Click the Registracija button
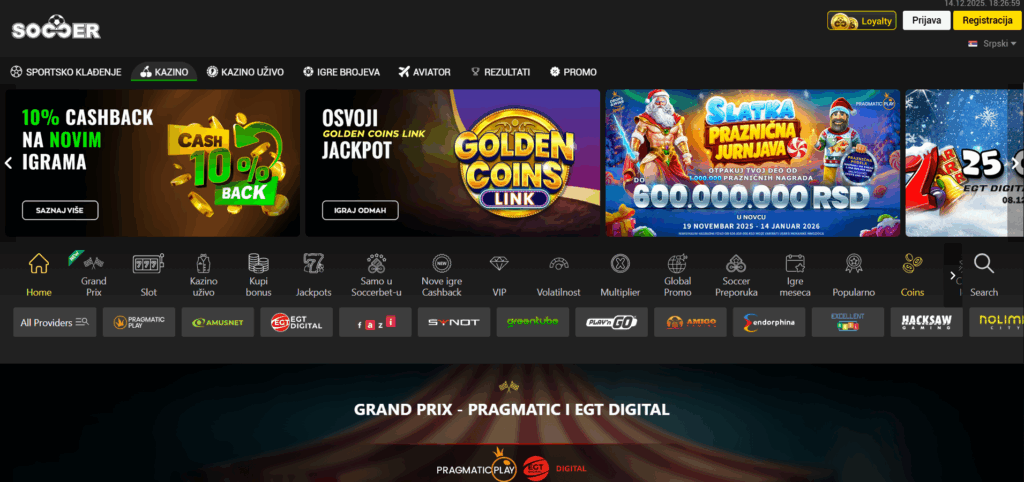This screenshot has height=482, width=1024. pyautogui.click(x=987, y=20)
